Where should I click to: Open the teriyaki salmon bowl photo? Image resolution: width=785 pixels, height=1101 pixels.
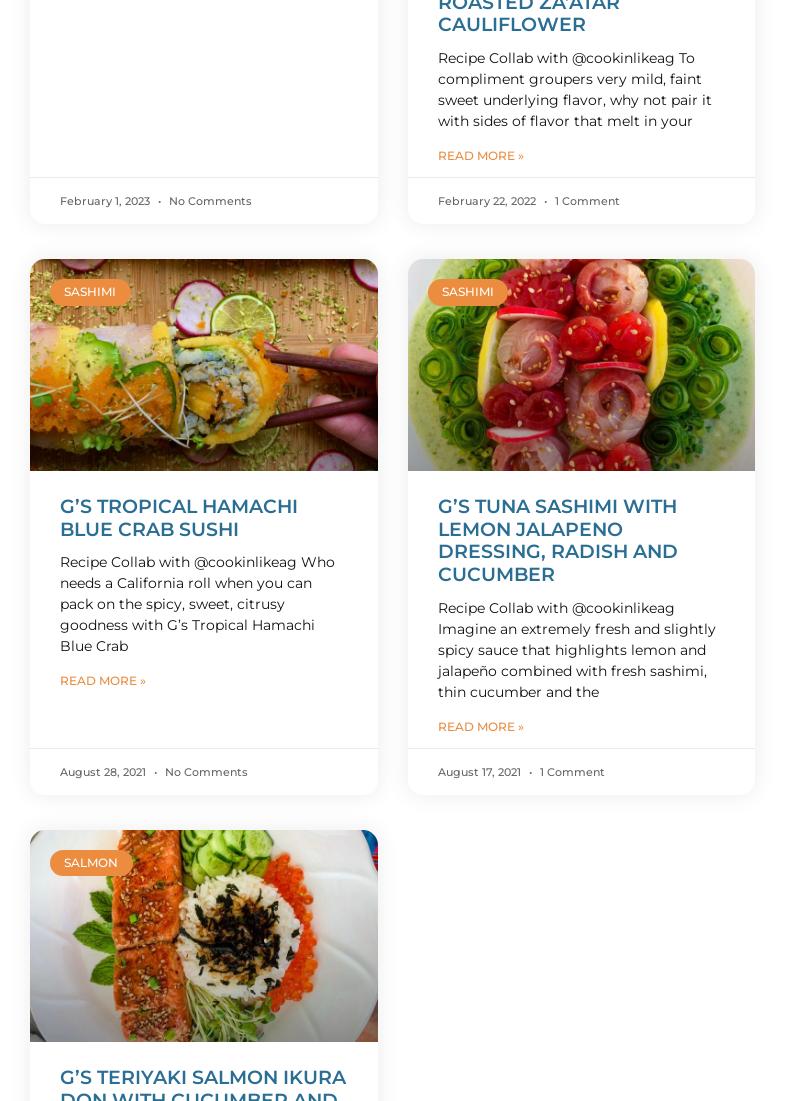coord(204,935)
